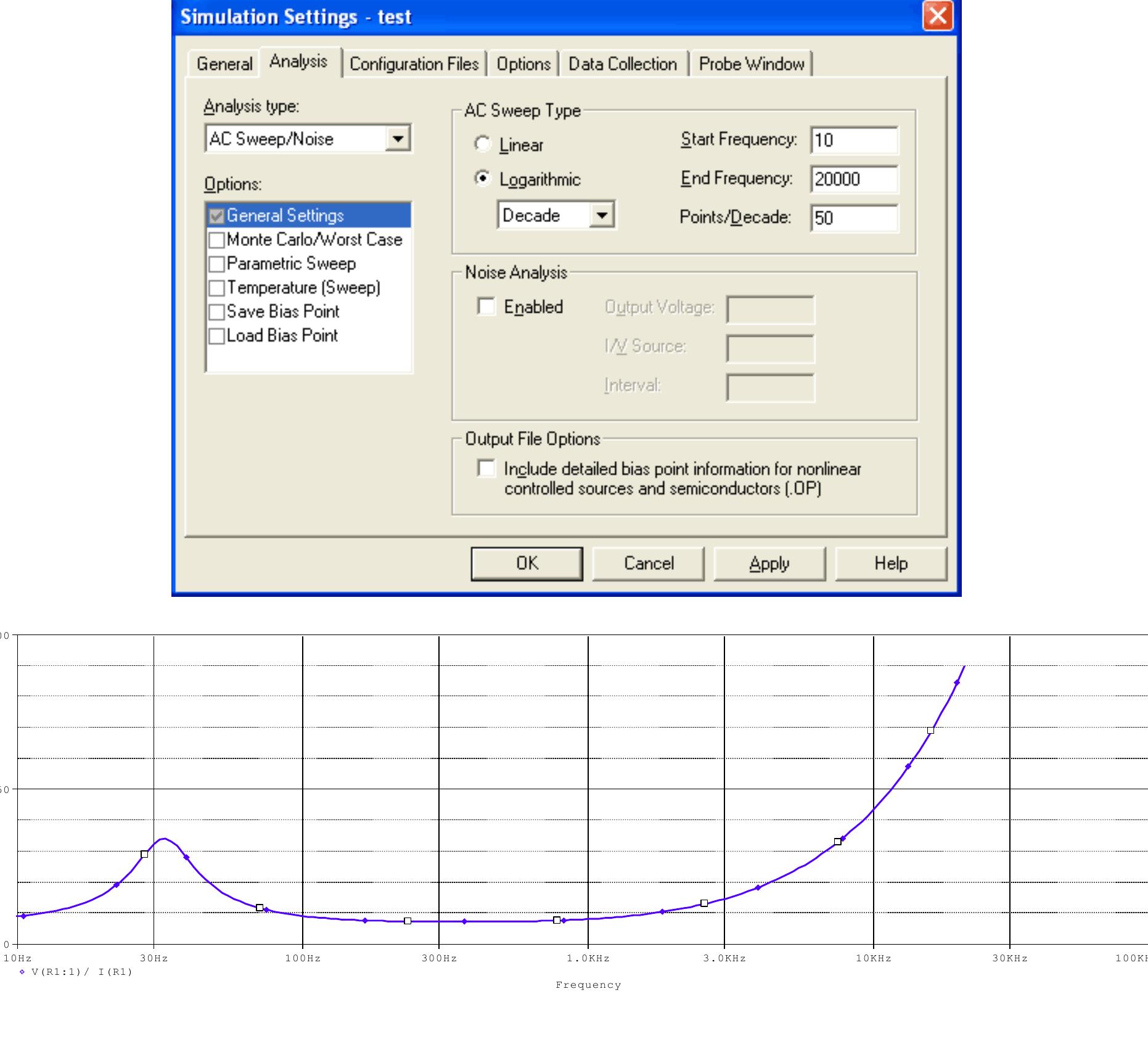The image size is (1148, 1047).
Task: Click the 10KHz axis label
Action: (x=874, y=958)
